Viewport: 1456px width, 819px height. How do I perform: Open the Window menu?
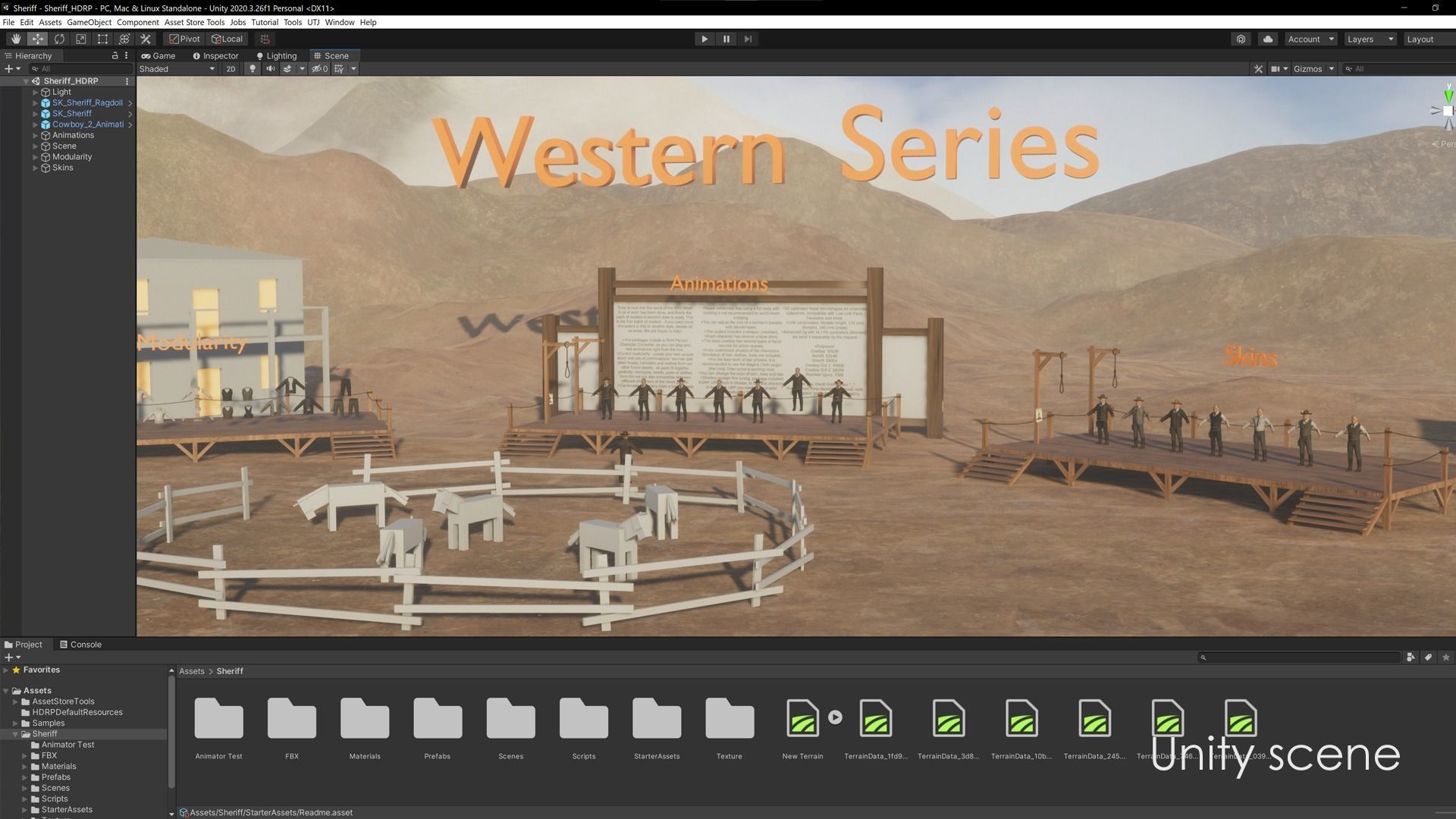click(x=340, y=22)
